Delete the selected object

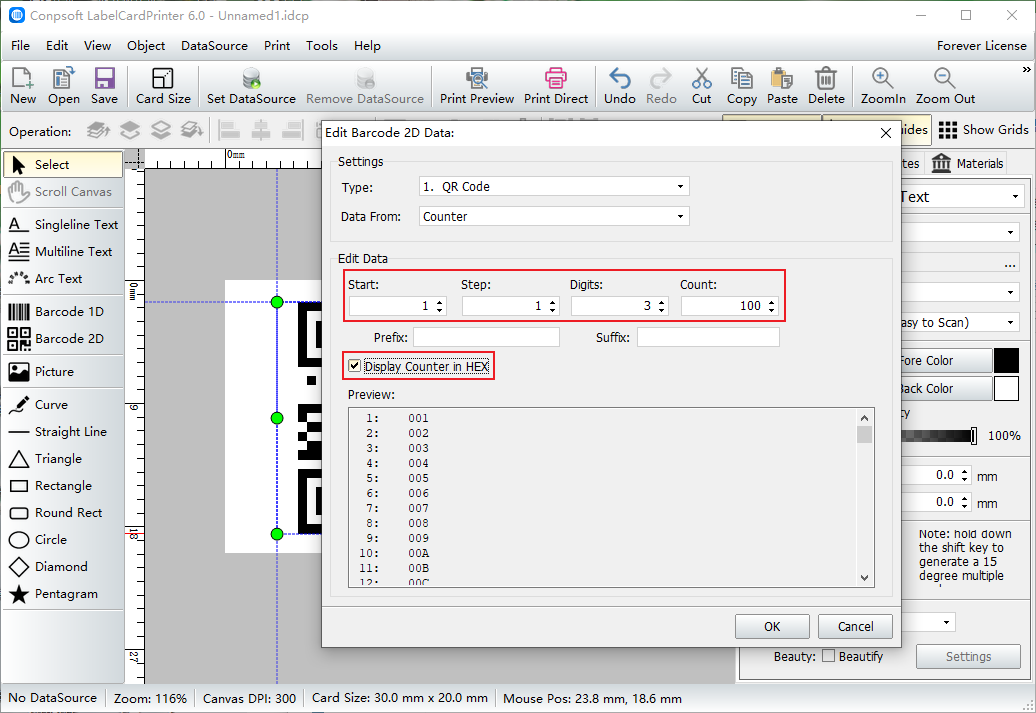(826, 86)
